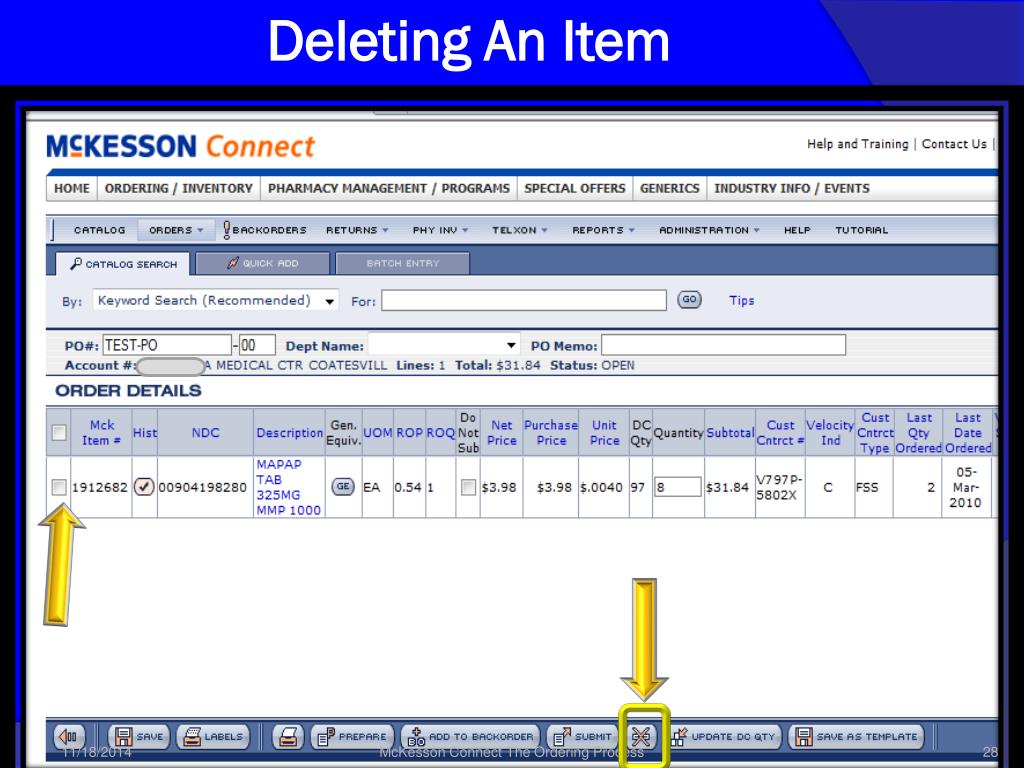Open Ordering / Inventory menu

(178, 188)
